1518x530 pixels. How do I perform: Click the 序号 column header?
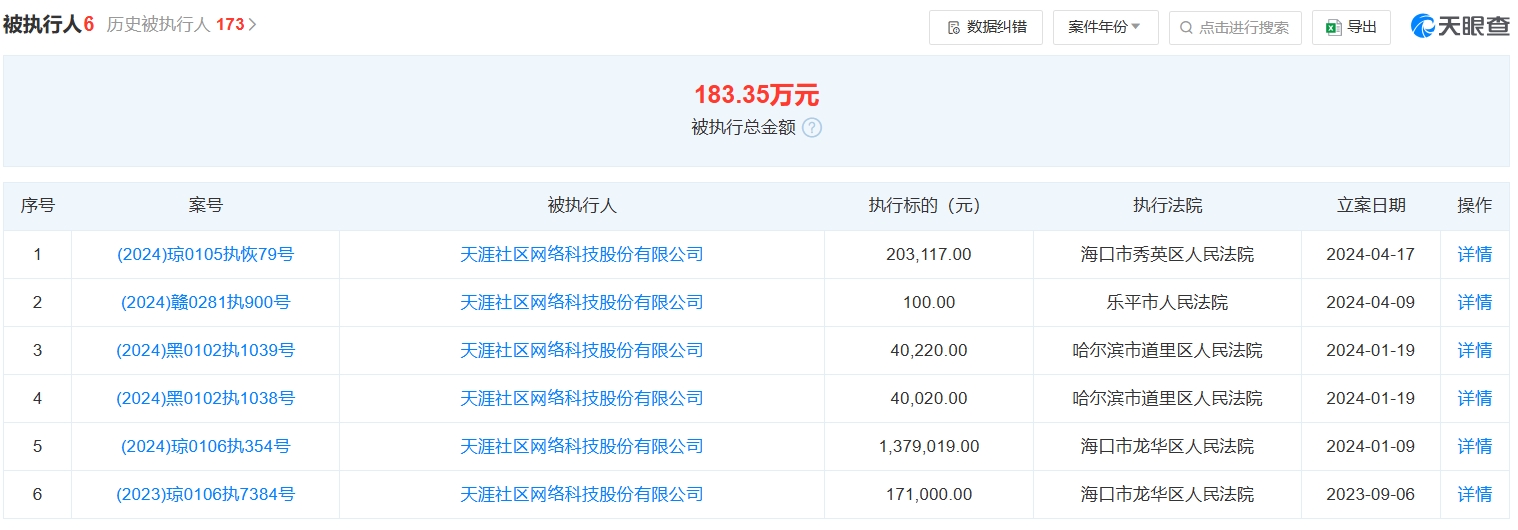(x=37, y=206)
